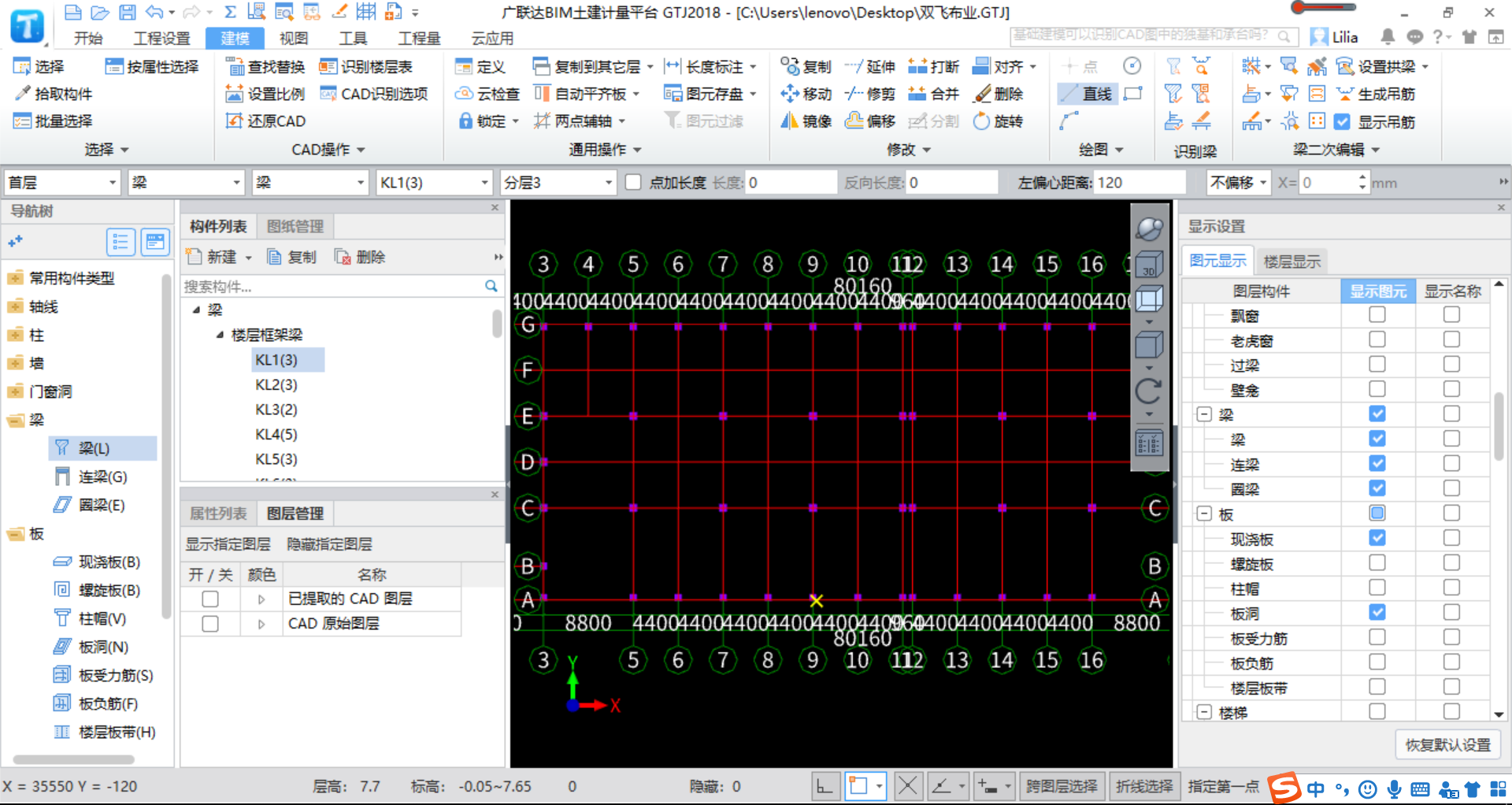Screen dimensions: 1512x805
Task: Switch to 楼层显示 tab
Action: pos(1291,261)
